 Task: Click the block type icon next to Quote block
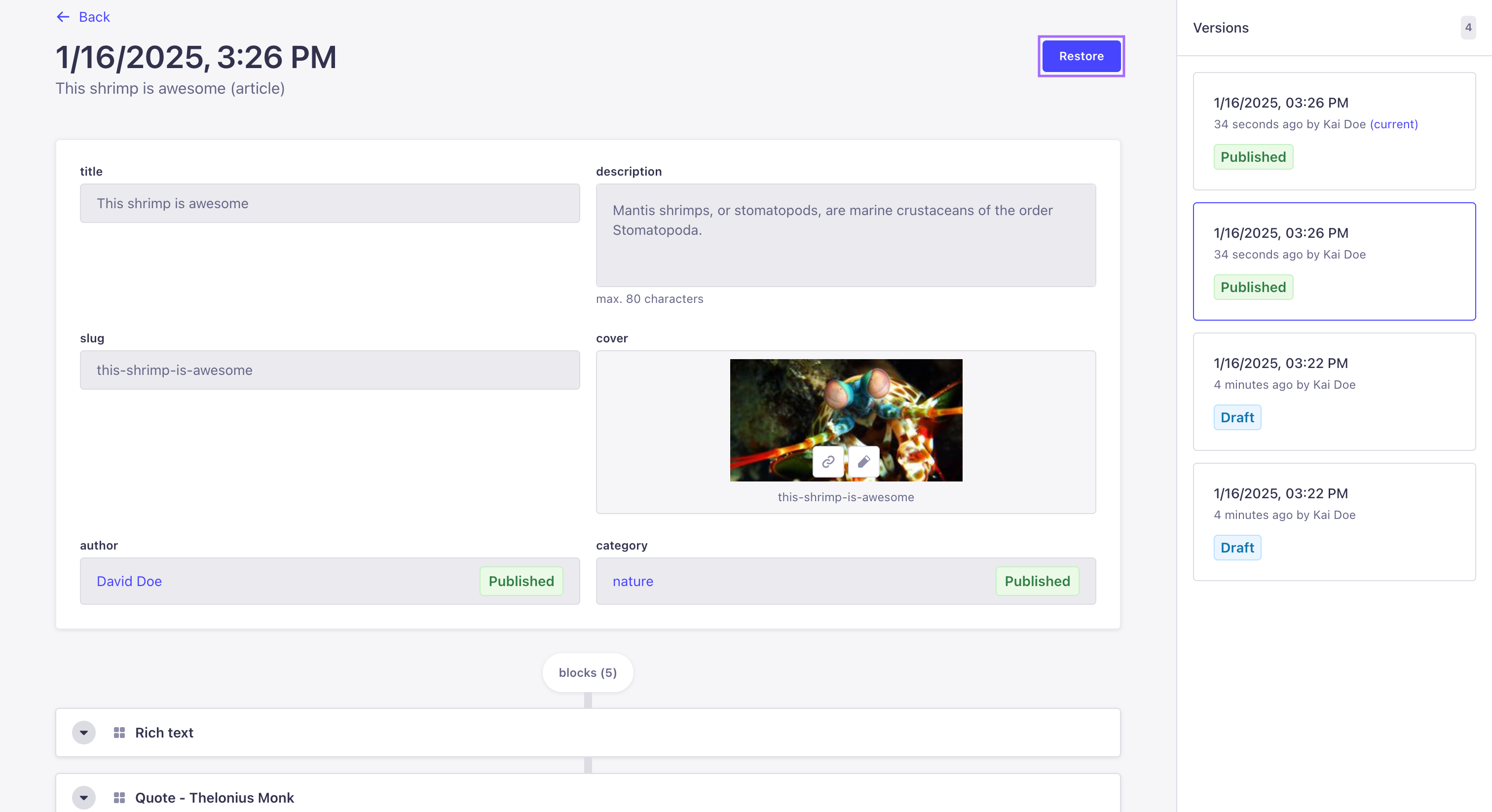coord(119,798)
